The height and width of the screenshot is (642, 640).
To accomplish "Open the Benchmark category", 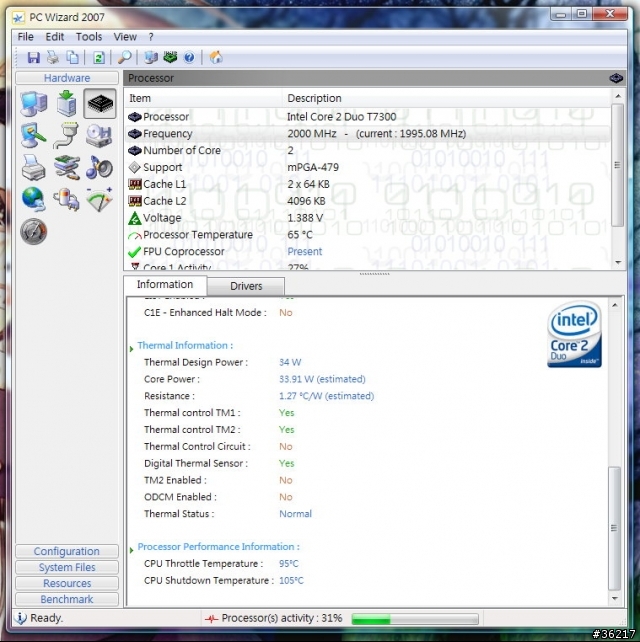I will (x=67, y=599).
